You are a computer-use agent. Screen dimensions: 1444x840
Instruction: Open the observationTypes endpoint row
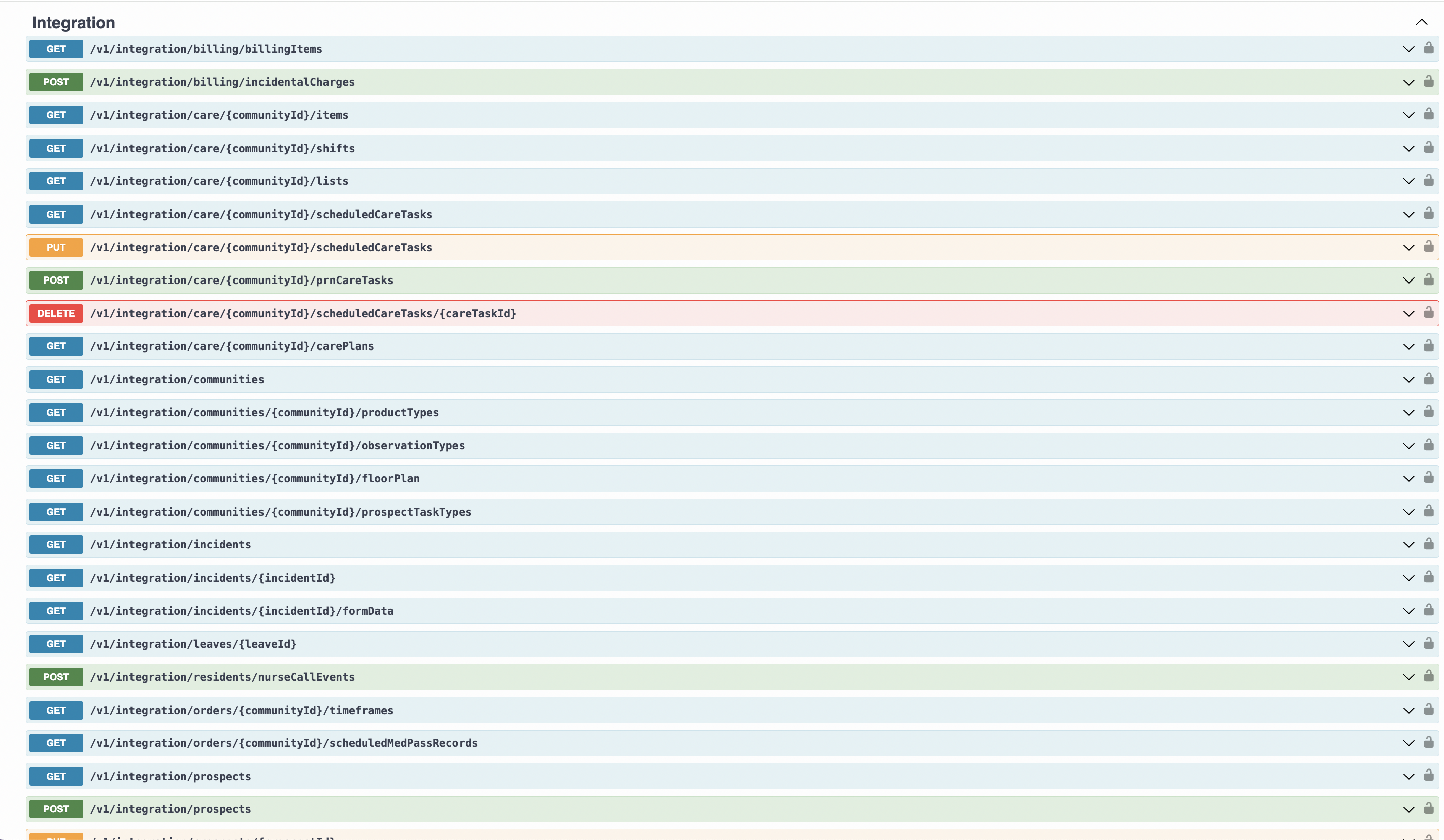click(x=277, y=446)
